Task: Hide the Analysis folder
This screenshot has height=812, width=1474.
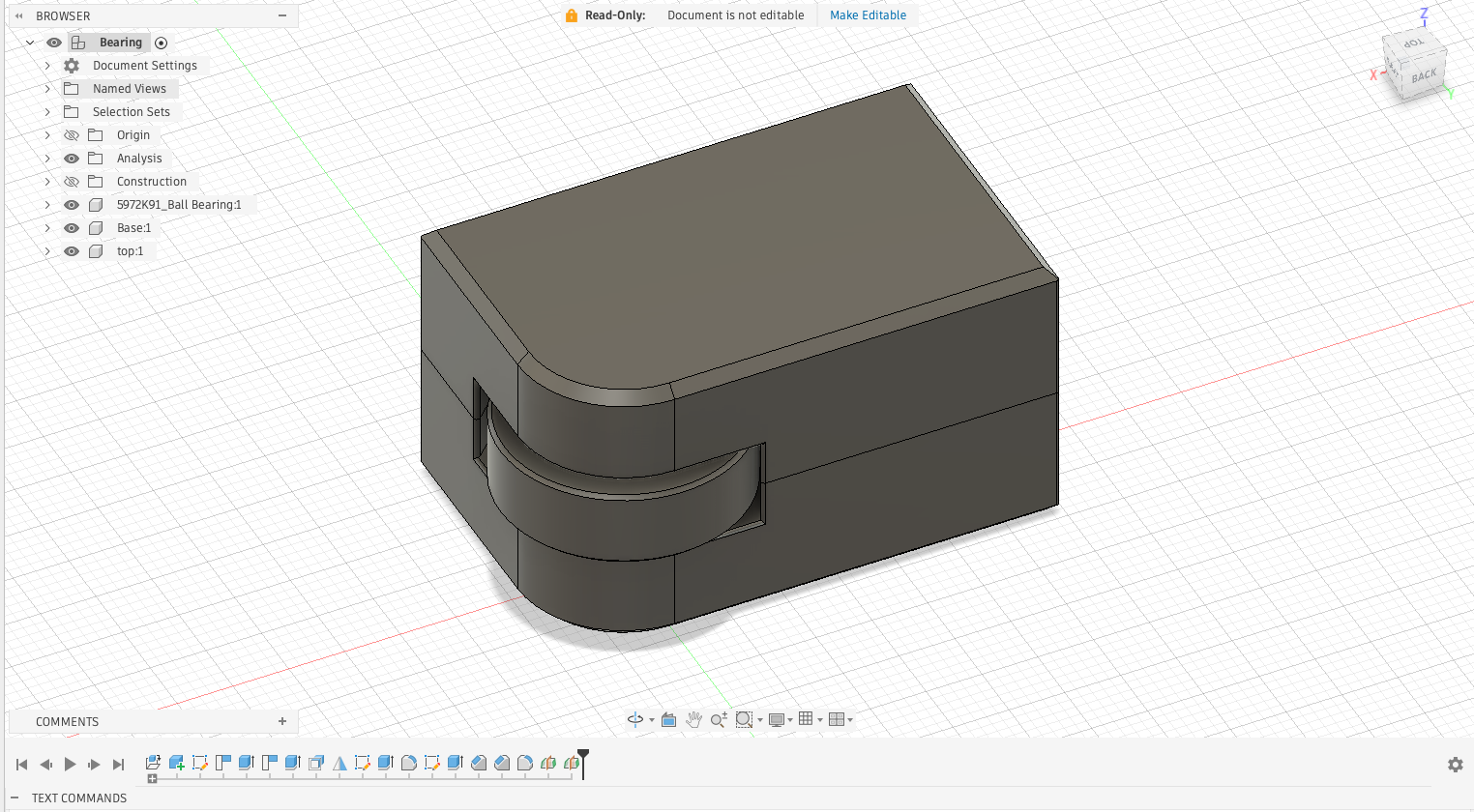Action: (72, 159)
